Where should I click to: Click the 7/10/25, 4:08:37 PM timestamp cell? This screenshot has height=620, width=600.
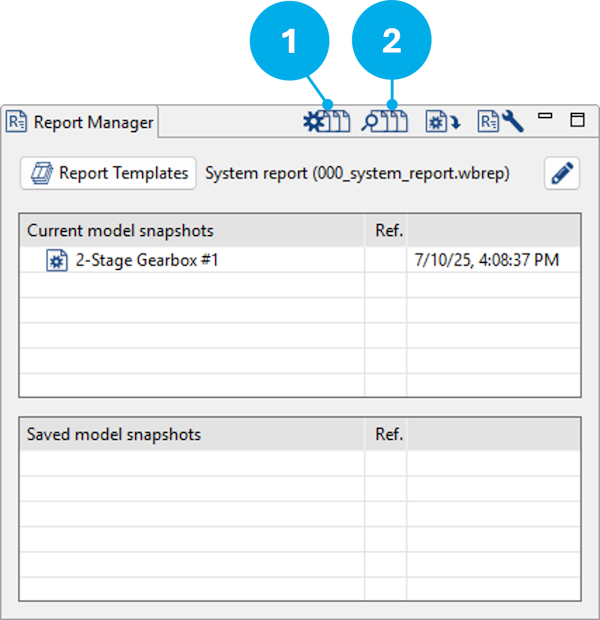(x=486, y=261)
